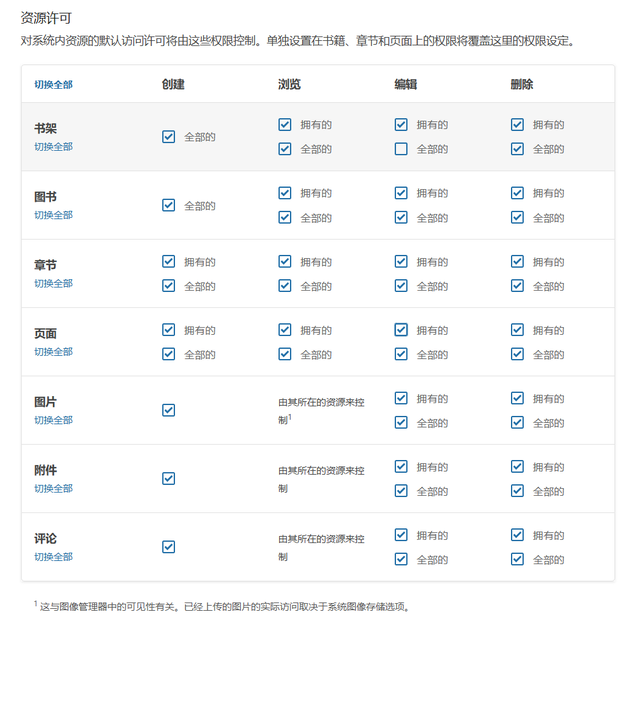Image resolution: width=640 pixels, height=713 pixels.
Task: Click the 创建 column header
Action: click(x=173, y=85)
